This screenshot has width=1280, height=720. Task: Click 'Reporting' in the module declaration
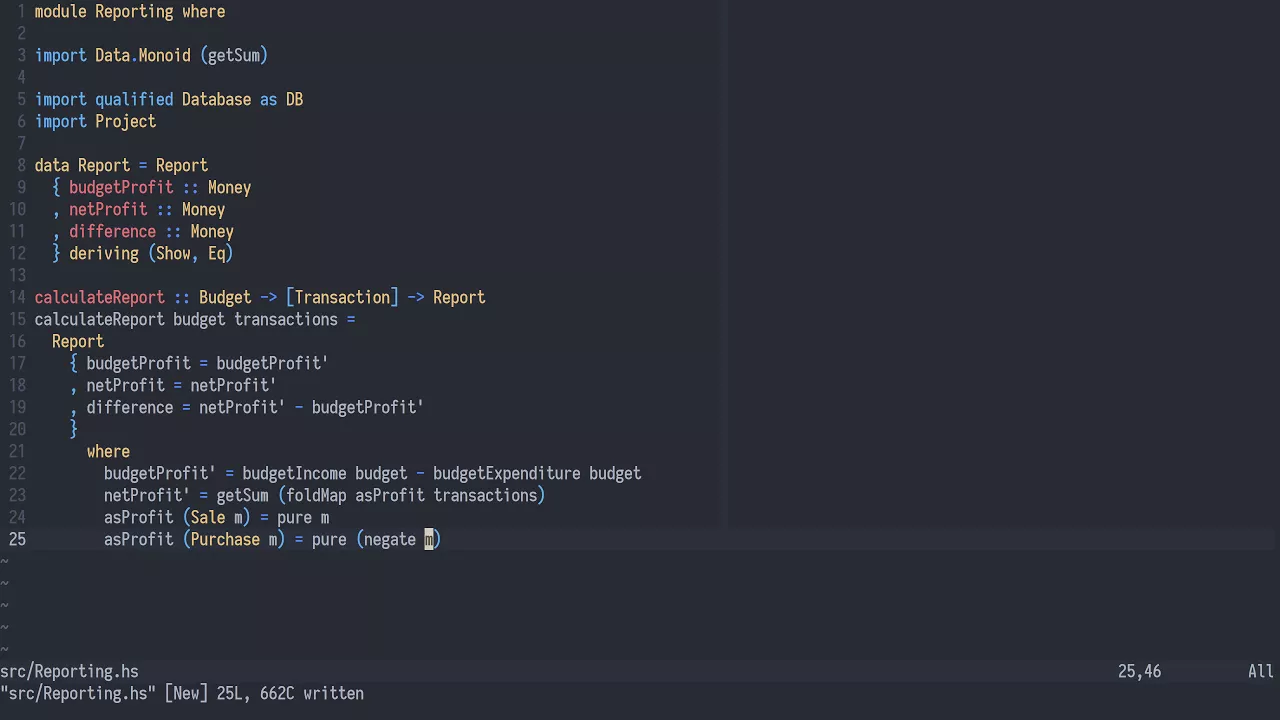pos(134,12)
